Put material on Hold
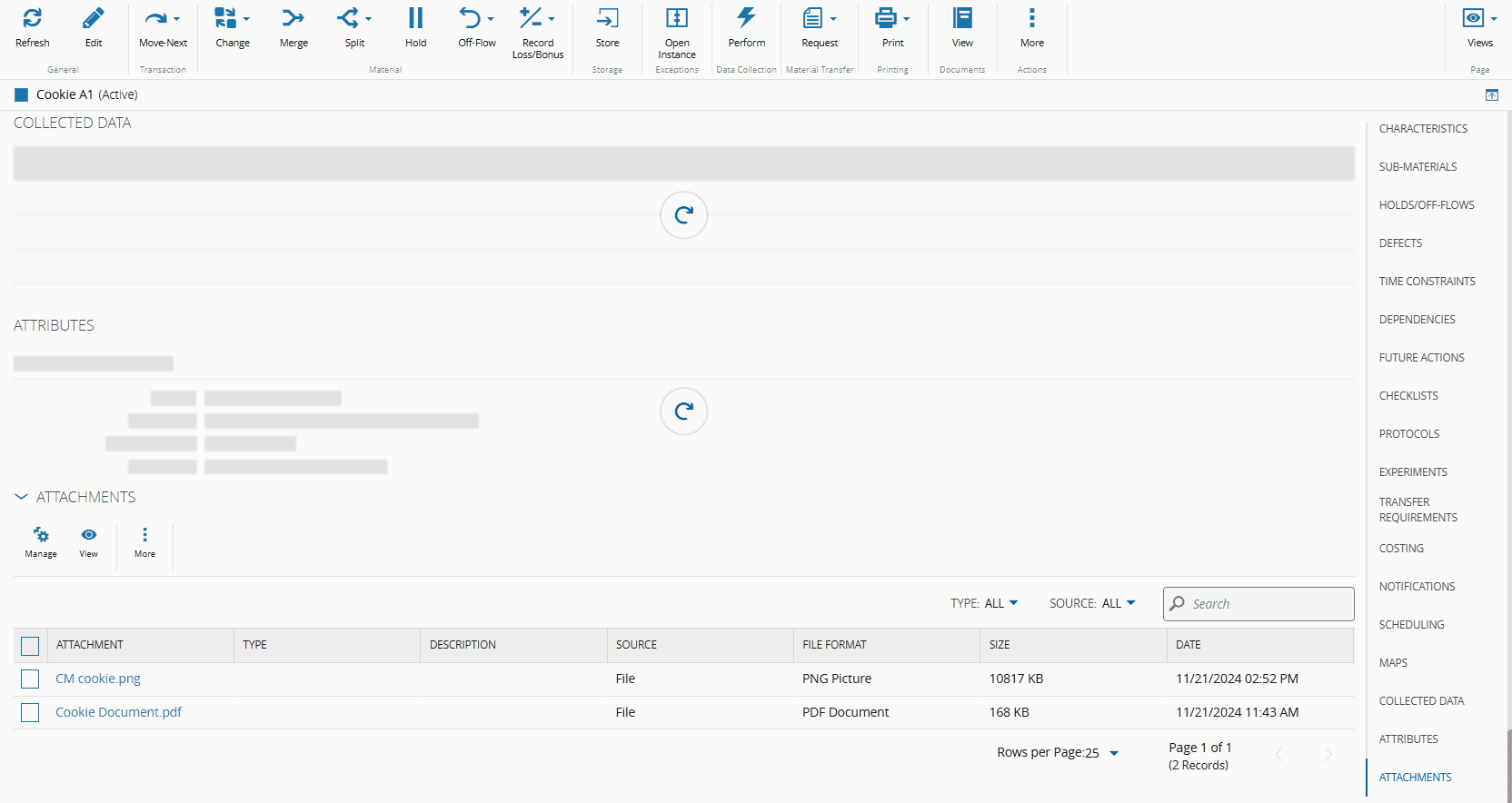The image size is (1512, 803). [x=415, y=19]
